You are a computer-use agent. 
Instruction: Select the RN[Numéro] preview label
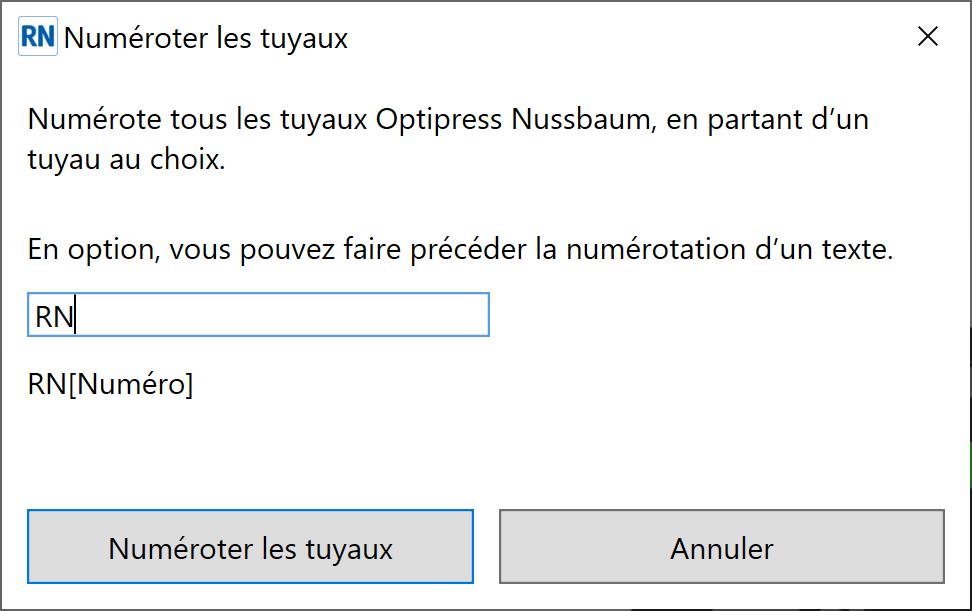110,384
